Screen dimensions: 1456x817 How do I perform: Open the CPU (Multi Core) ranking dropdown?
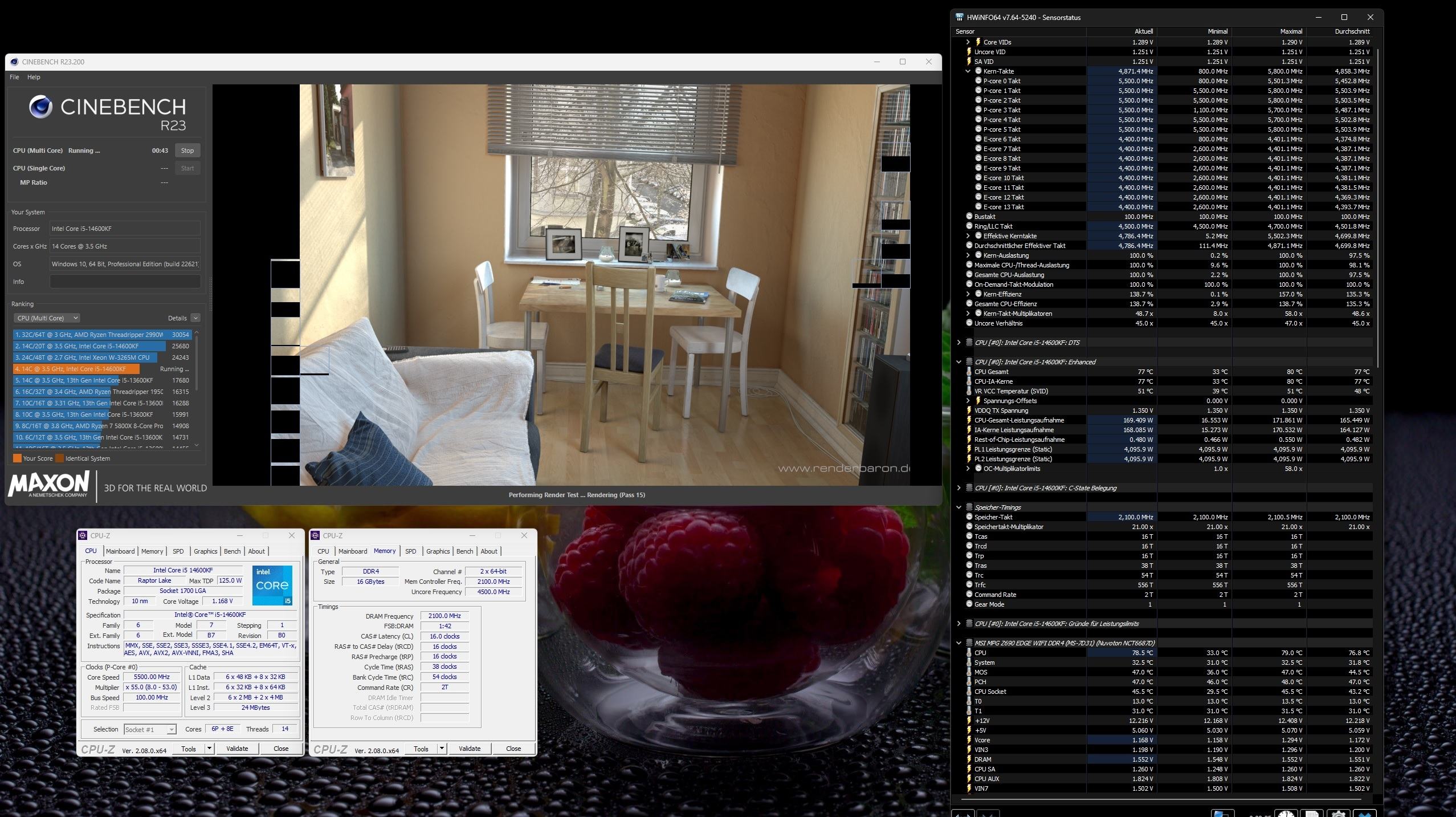pyautogui.click(x=47, y=318)
